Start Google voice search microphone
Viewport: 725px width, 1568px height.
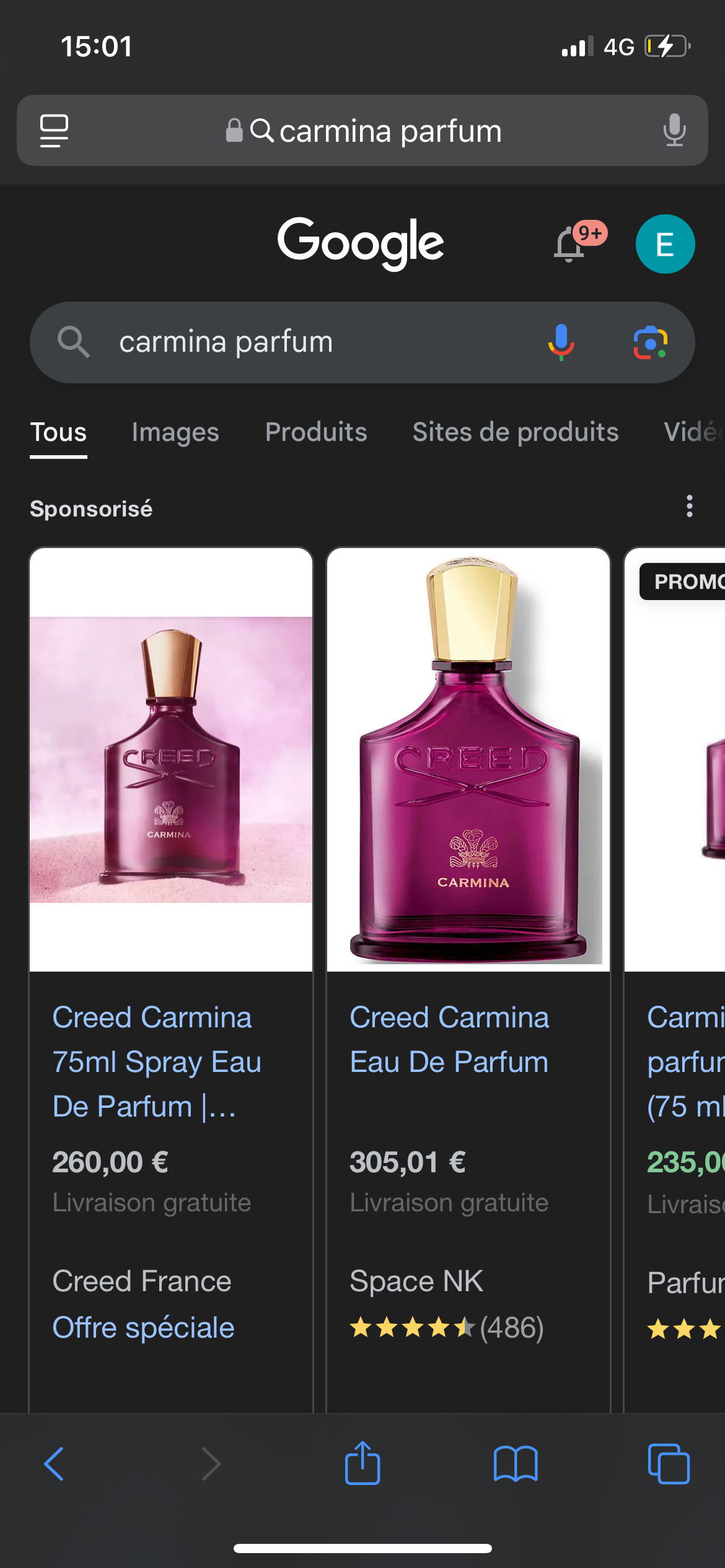[x=561, y=342]
